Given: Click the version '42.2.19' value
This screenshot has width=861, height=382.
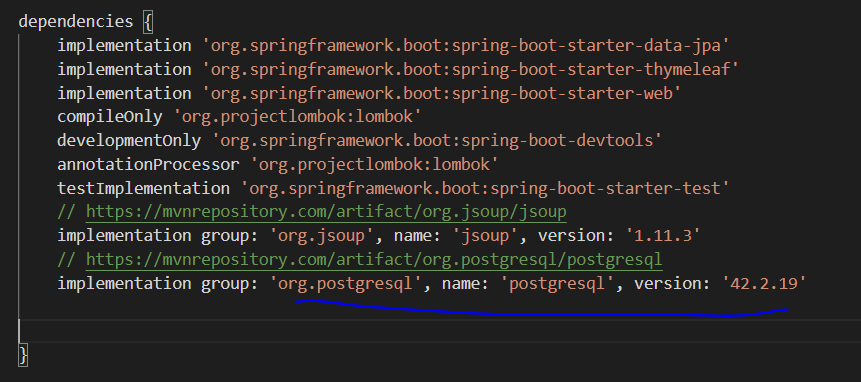Looking at the screenshot, I should tap(764, 283).
